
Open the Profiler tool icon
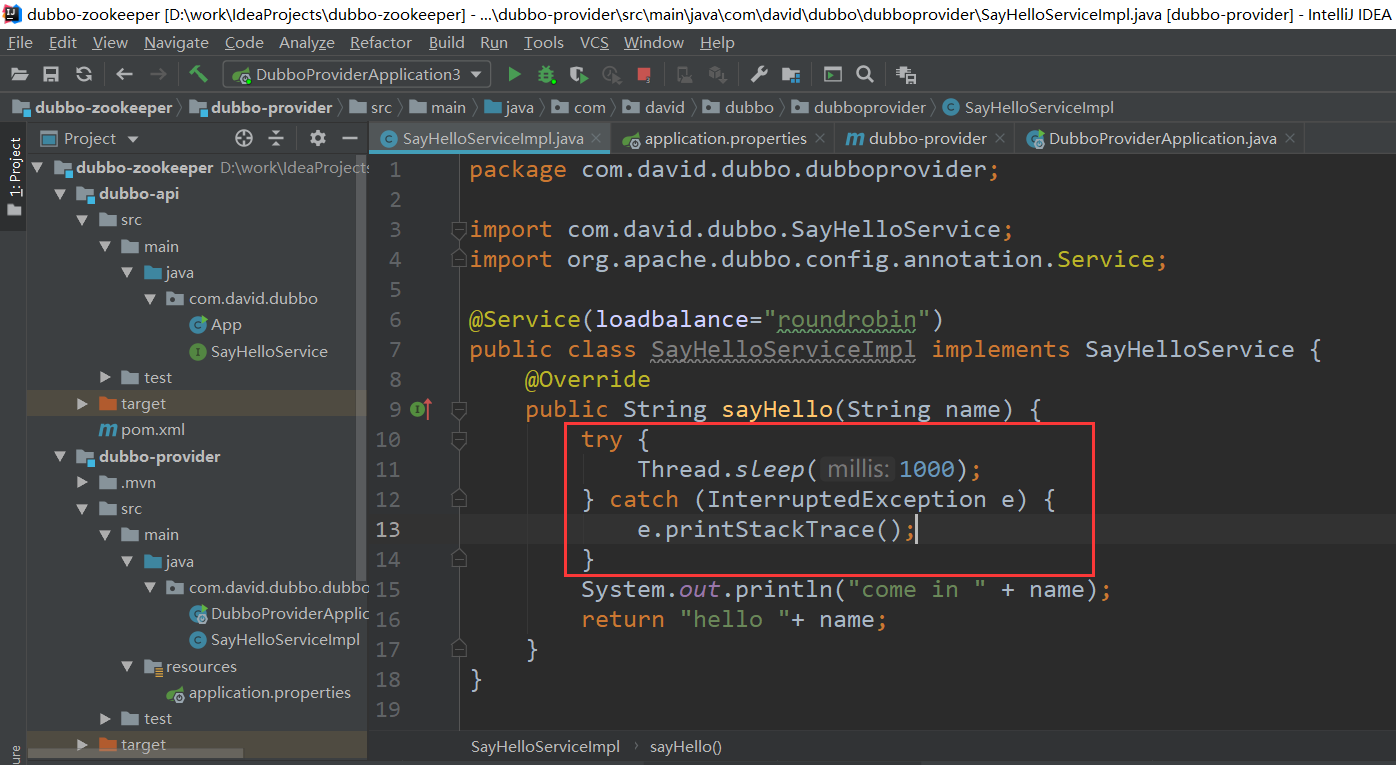(x=611, y=74)
